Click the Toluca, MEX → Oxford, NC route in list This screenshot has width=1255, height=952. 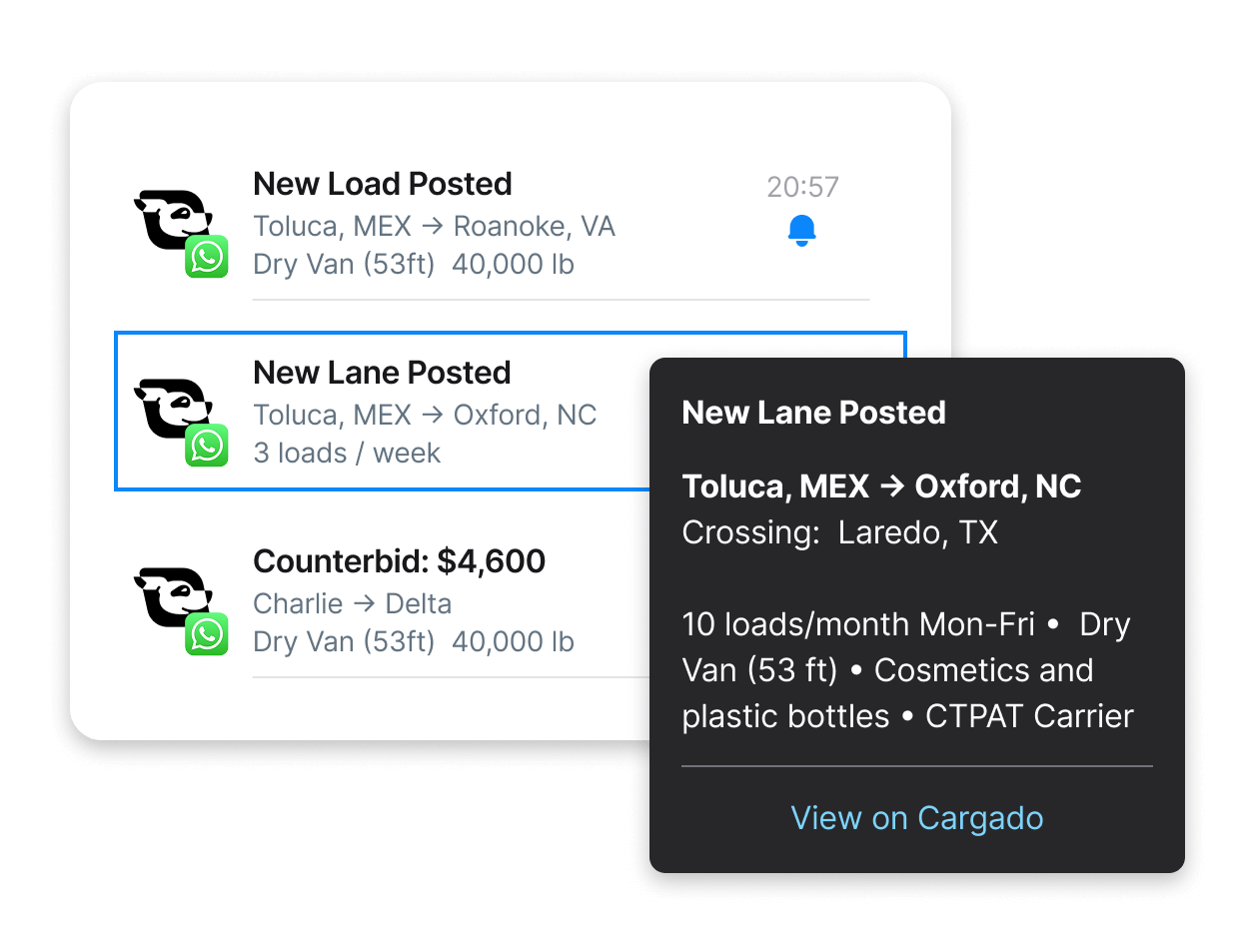(x=425, y=415)
